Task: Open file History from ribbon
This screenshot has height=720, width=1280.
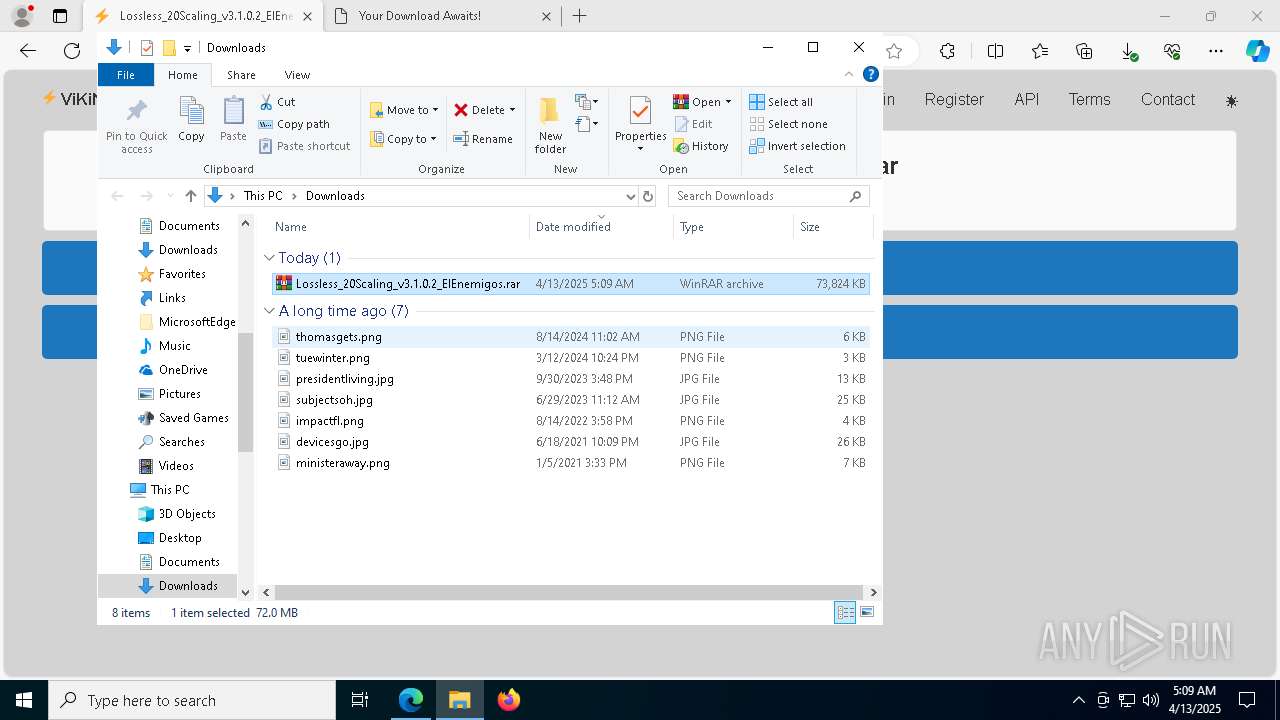Action: click(701, 146)
